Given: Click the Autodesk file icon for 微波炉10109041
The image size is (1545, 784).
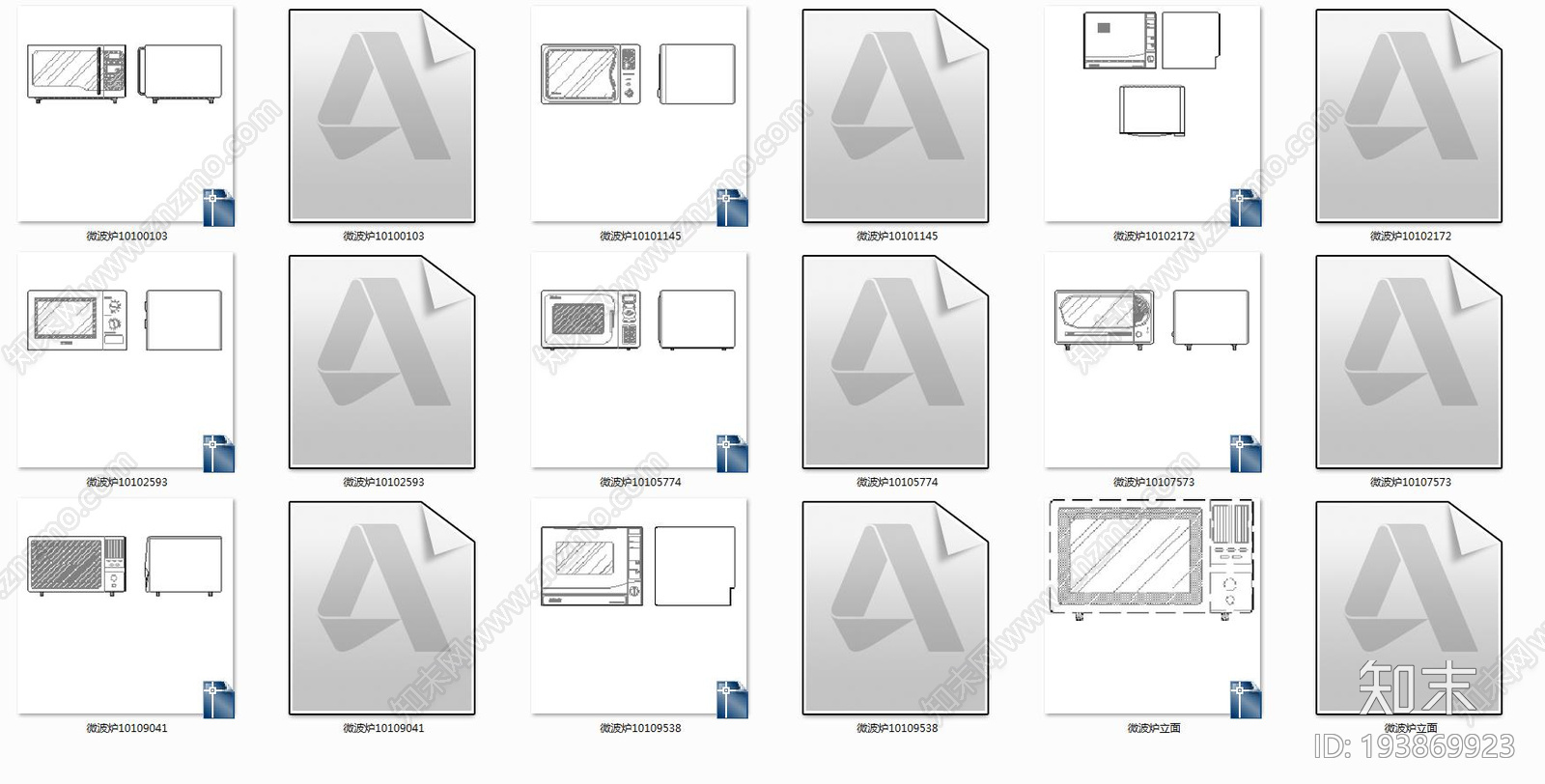Looking at the screenshot, I should pos(382,608).
